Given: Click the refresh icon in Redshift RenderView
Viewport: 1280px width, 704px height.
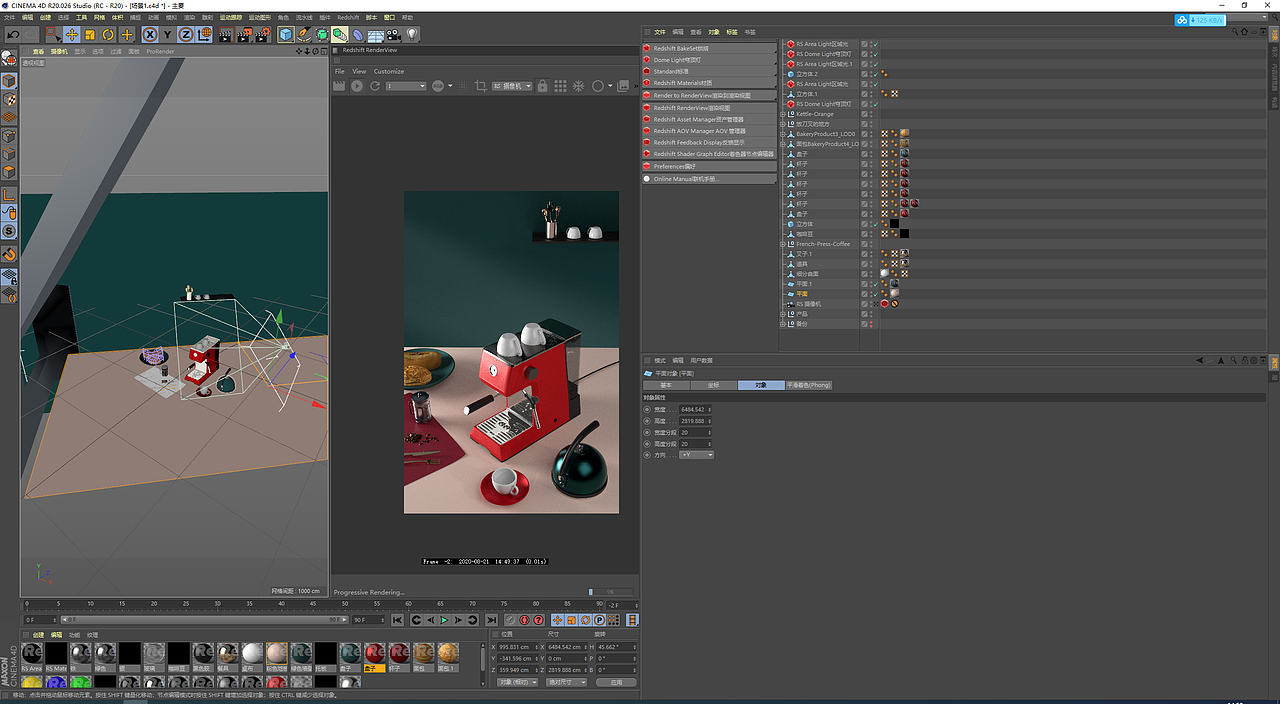Looking at the screenshot, I should coord(375,86).
